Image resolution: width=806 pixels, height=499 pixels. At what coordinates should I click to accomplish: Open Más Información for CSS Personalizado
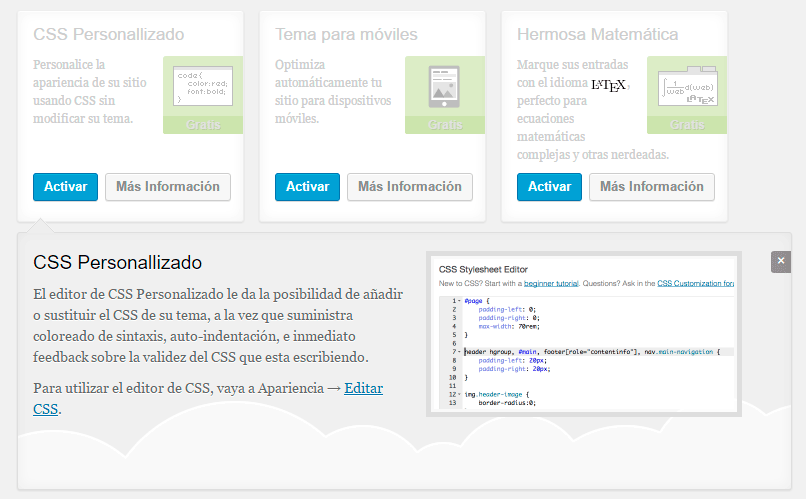[x=168, y=187]
